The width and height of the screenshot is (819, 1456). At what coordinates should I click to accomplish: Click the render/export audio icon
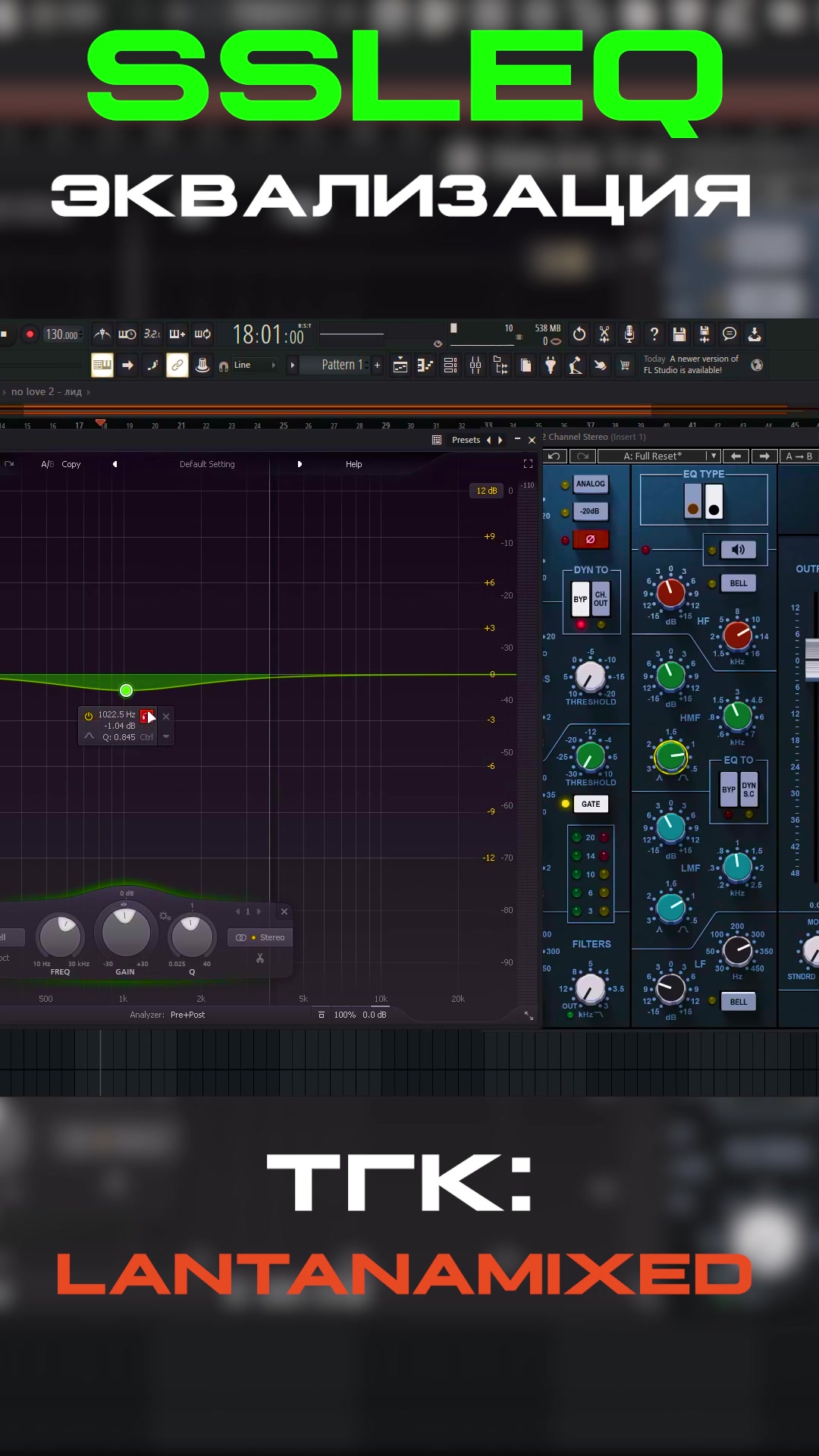coord(704,334)
